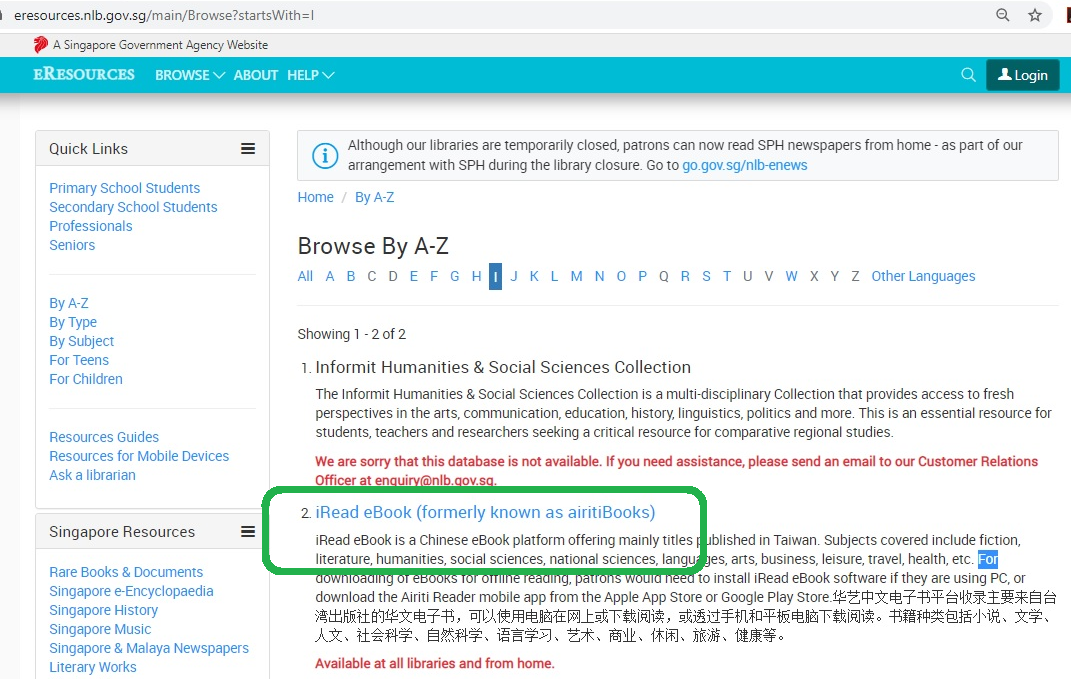Open the Literary Works link
Screen dimensions: 1071x679
(x=93, y=667)
